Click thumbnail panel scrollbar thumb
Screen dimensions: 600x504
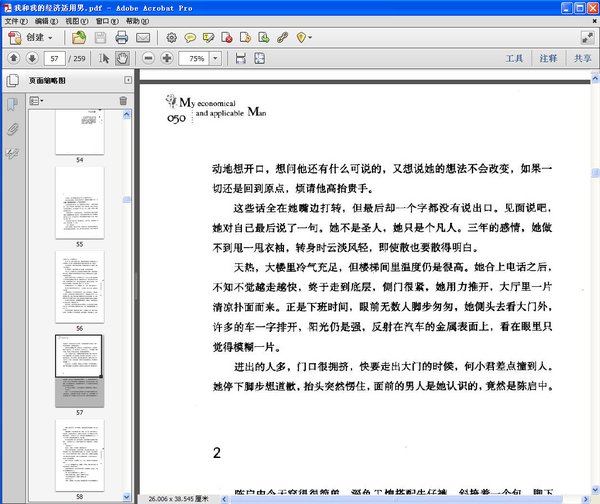pyautogui.click(x=127, y=200)
